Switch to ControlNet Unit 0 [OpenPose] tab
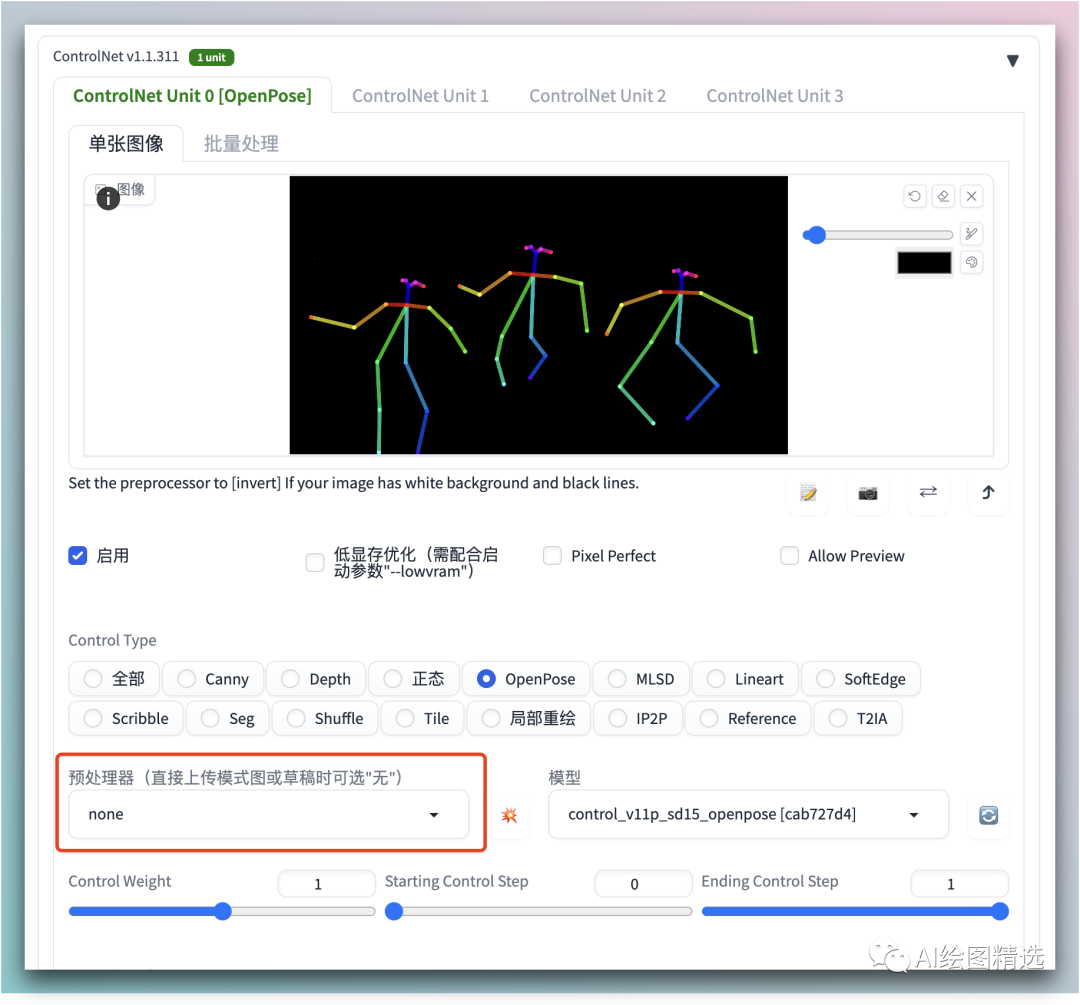The height and width of the screenshot is (1005, 1080). 192,96
